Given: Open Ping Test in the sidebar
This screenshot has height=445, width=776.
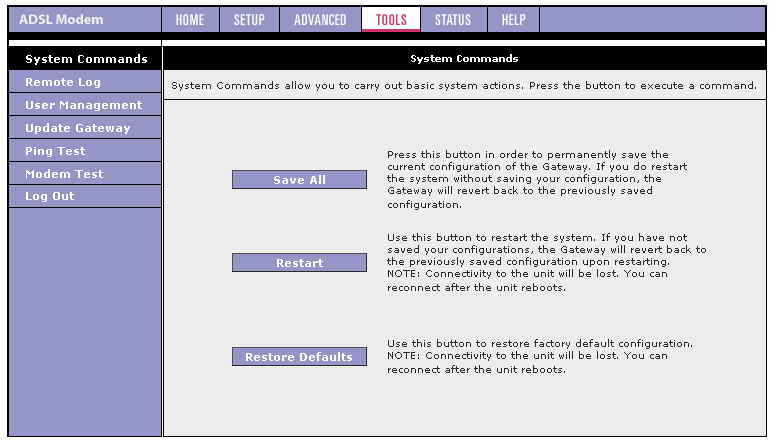Looking at the screenshot, I should [85, 151].
